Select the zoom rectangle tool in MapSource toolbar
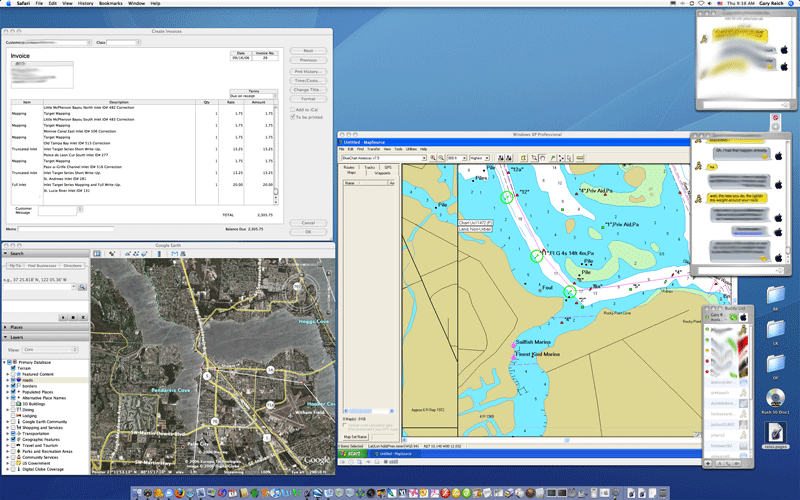This screenshot has height=500, width=800. [x=534, y=158]
